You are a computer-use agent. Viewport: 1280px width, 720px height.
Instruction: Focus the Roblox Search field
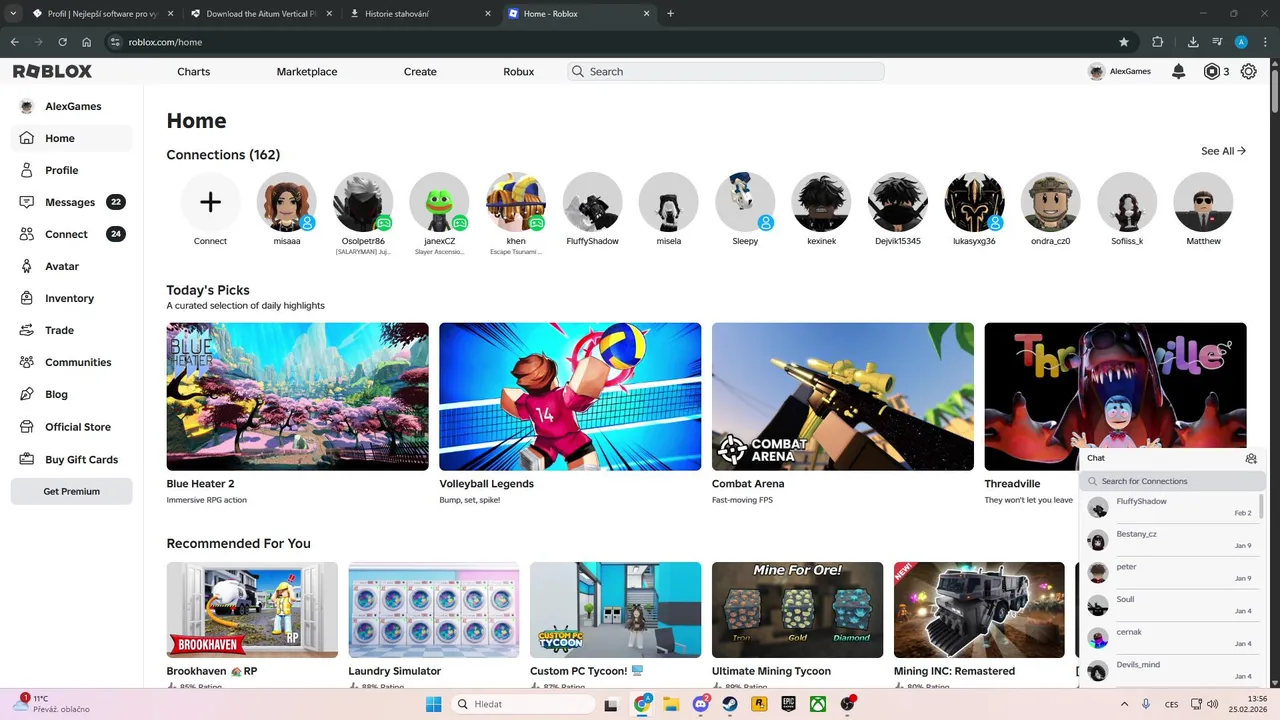(x=726, y=72)
